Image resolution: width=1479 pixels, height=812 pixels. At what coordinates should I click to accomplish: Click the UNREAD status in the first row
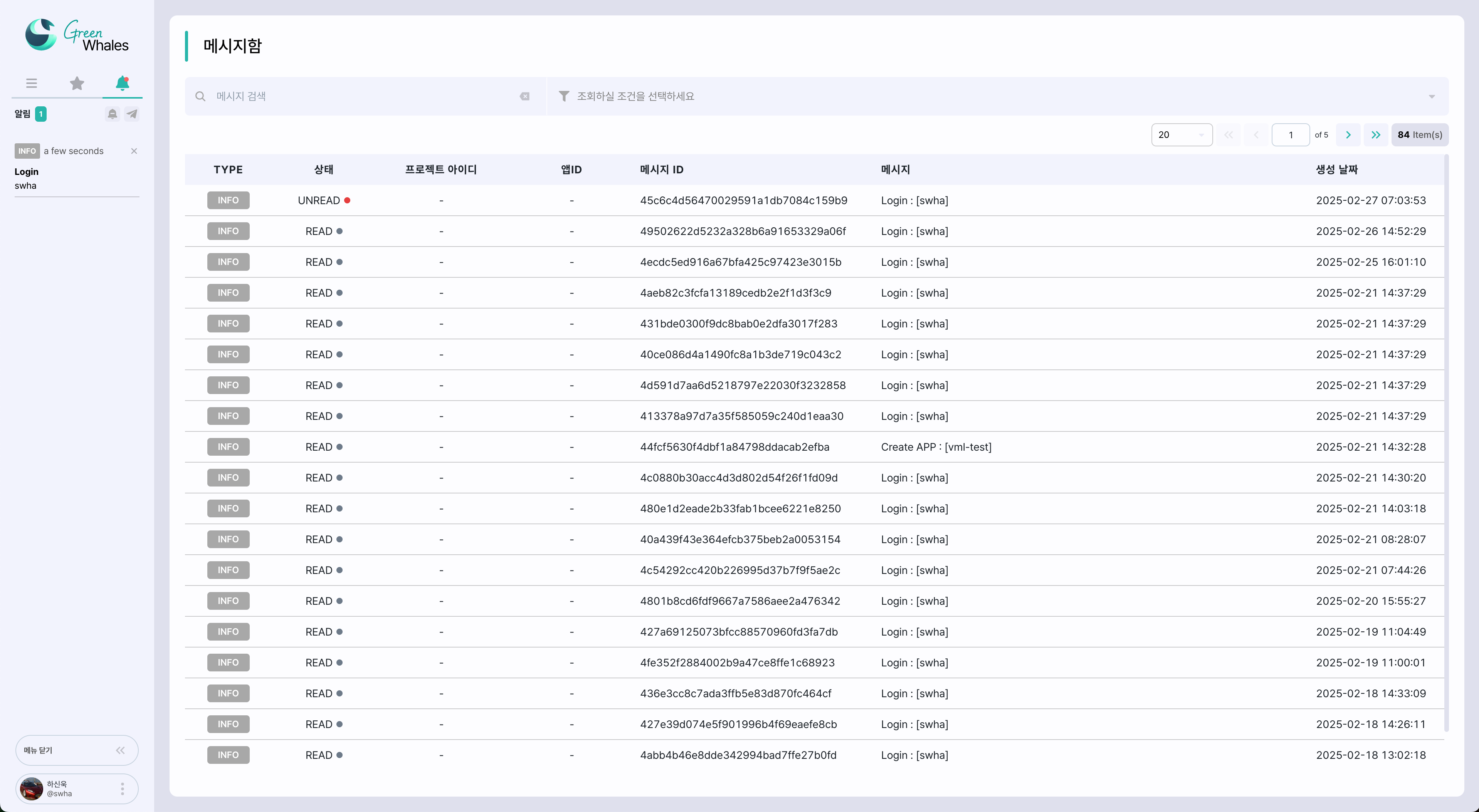pos(324,200)
